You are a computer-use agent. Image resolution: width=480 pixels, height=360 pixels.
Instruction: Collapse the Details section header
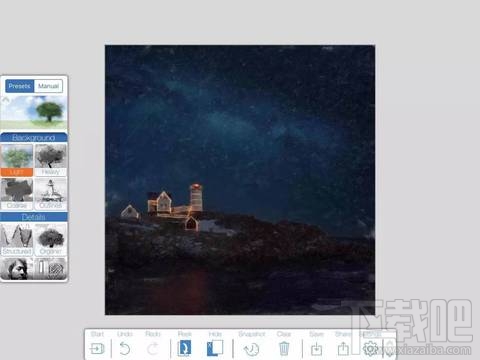coord(34,217)
